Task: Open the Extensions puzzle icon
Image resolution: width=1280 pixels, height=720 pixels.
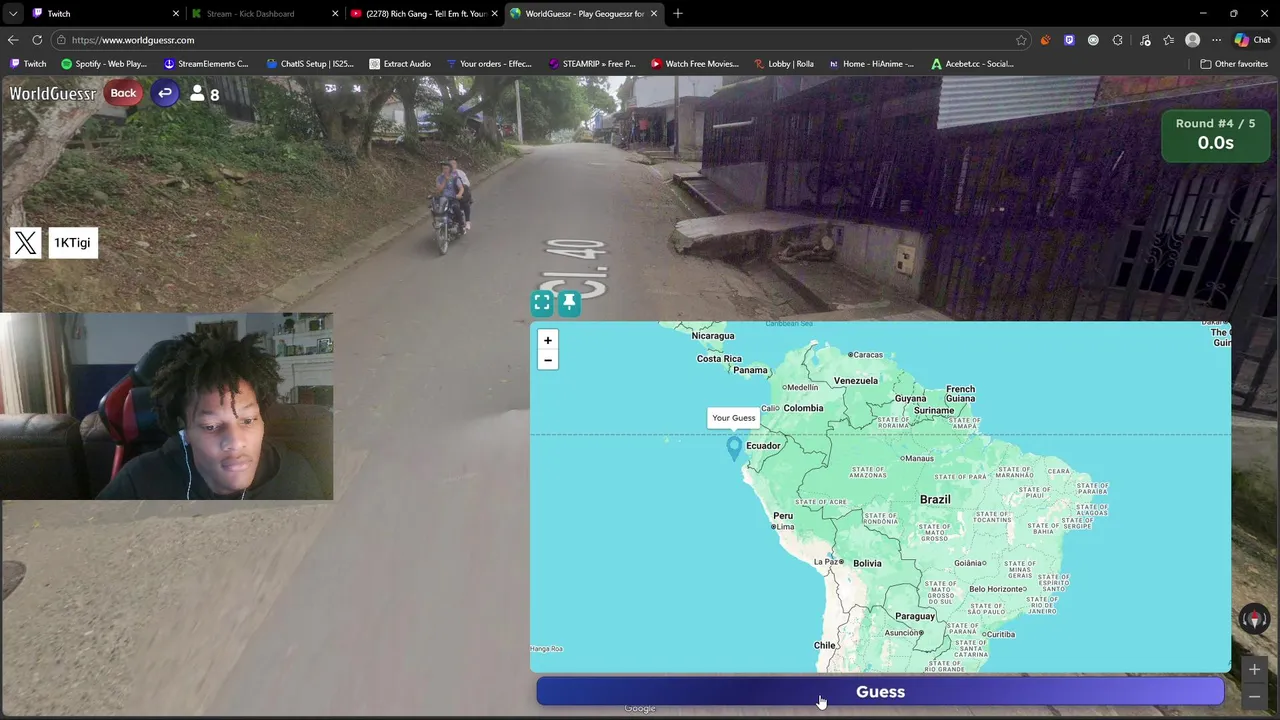Action: [x=1118, y=40]
